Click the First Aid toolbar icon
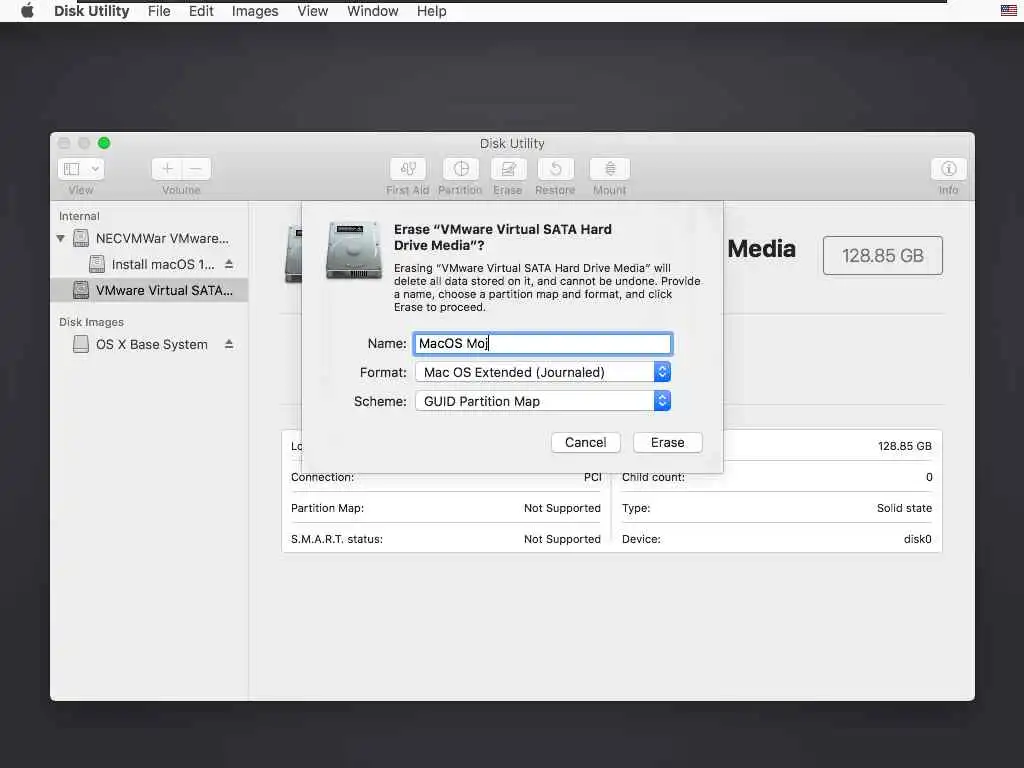The width and height of the screenshot is (1024, 768). coord(408,169)
